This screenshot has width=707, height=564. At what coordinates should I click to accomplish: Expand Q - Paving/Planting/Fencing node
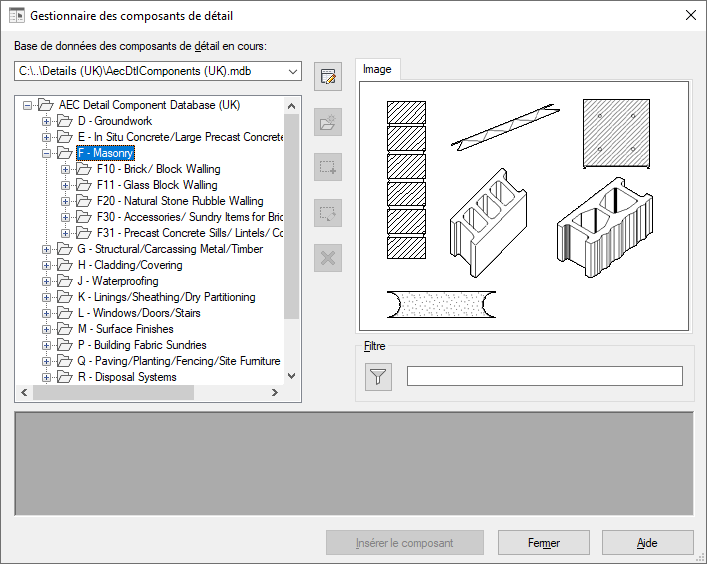[x=46, y=362]
